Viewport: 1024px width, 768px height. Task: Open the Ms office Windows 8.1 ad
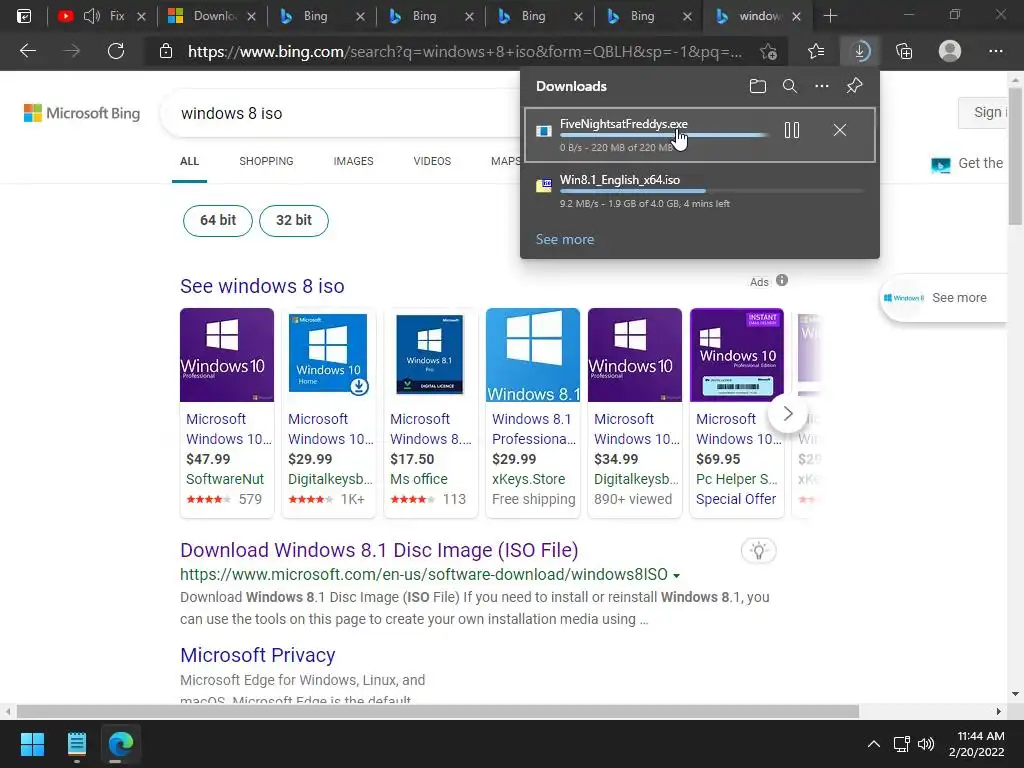(430, 413)
